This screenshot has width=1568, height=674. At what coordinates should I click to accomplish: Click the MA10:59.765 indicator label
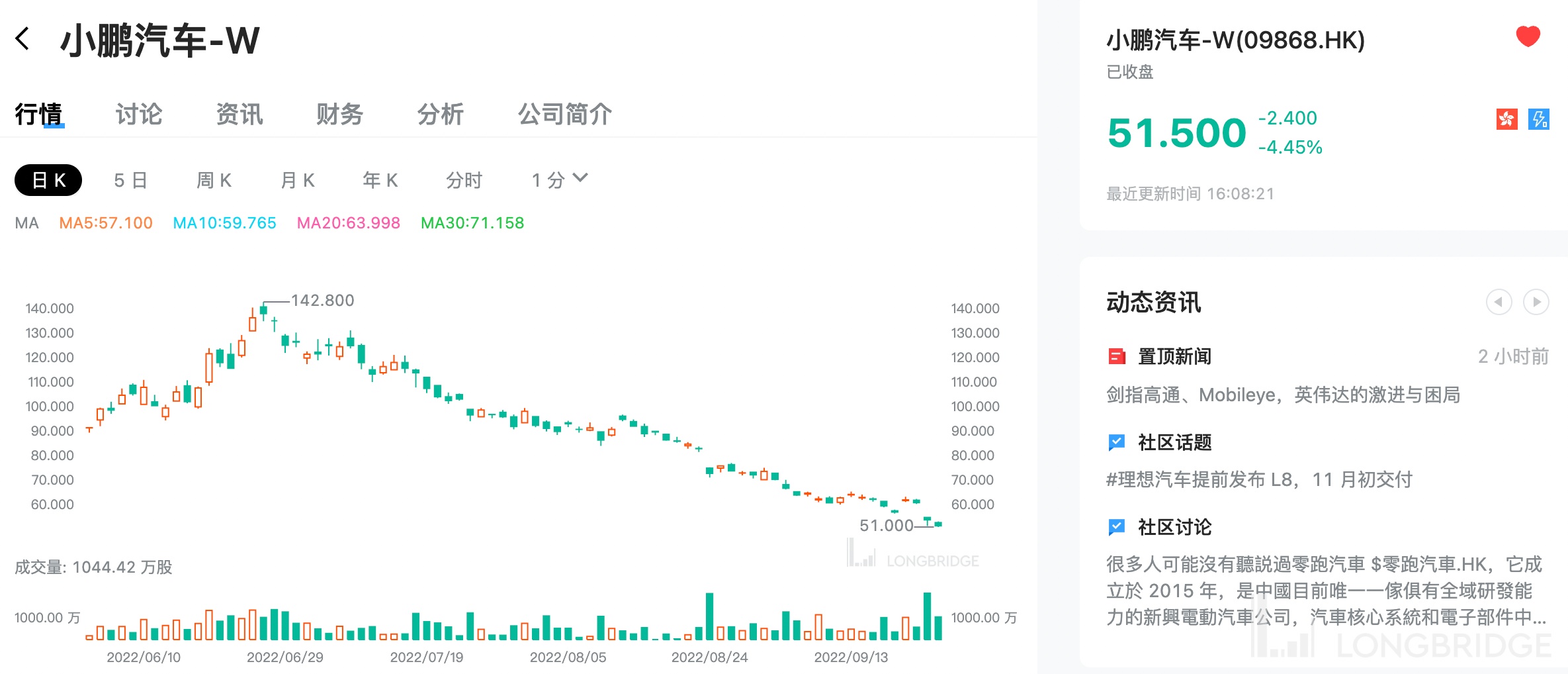click(224, 223)
